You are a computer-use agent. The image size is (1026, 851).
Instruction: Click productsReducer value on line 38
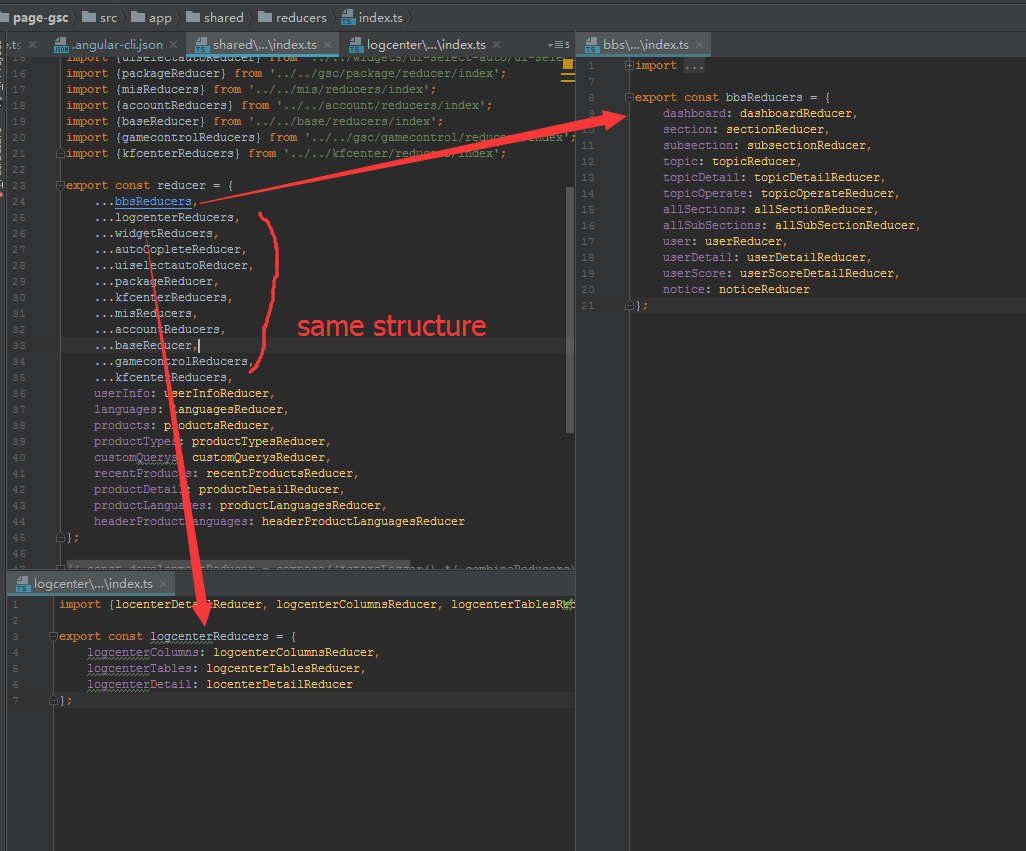(x=217, y=425)
